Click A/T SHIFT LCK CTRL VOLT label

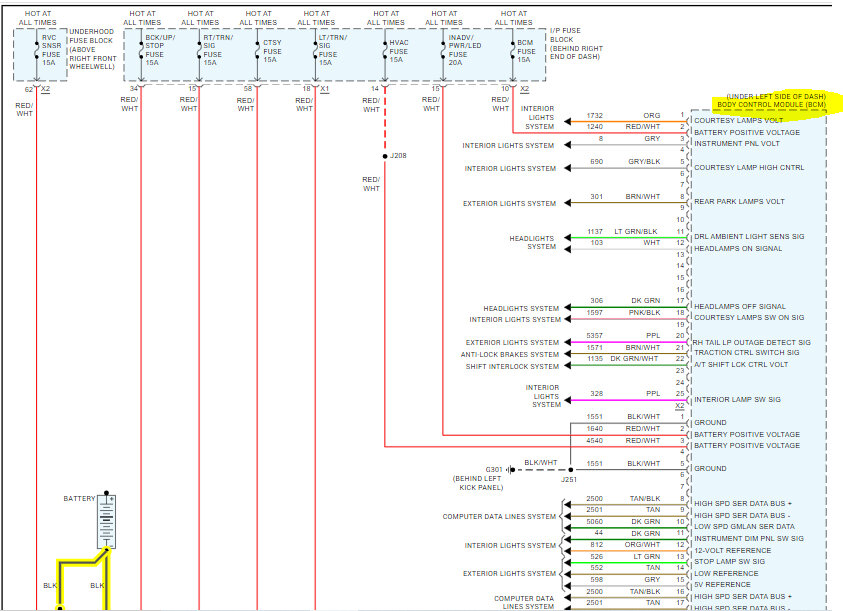point(741,364)
